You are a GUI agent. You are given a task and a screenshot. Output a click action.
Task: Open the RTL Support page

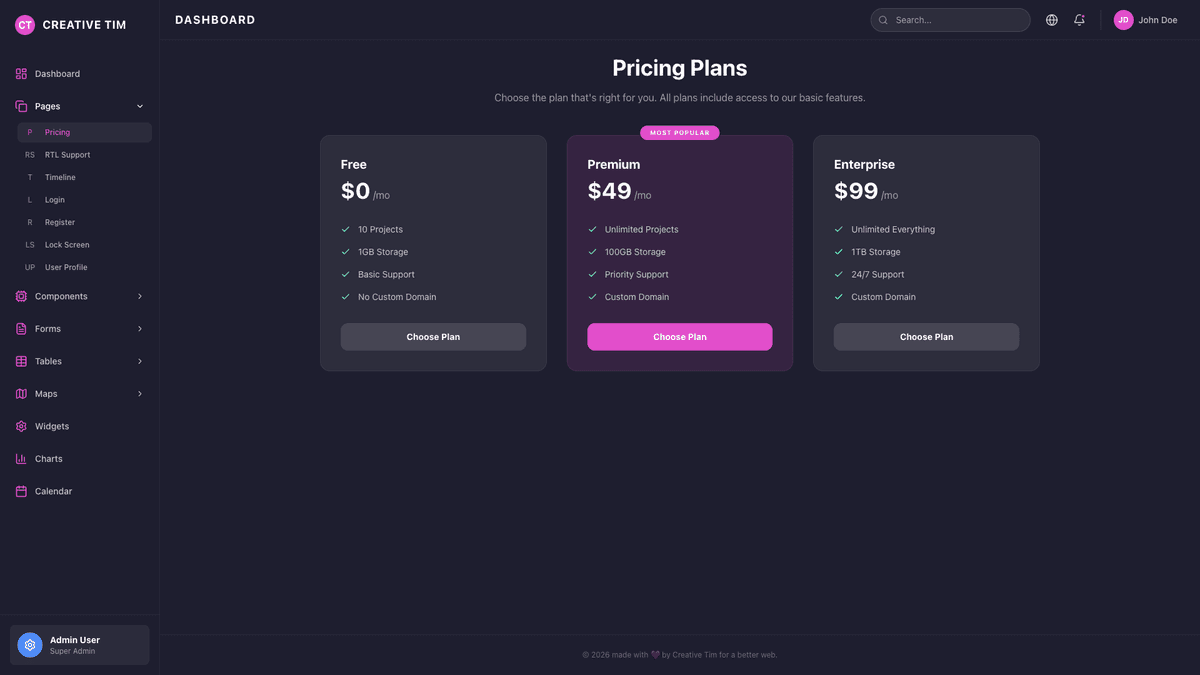67,154
